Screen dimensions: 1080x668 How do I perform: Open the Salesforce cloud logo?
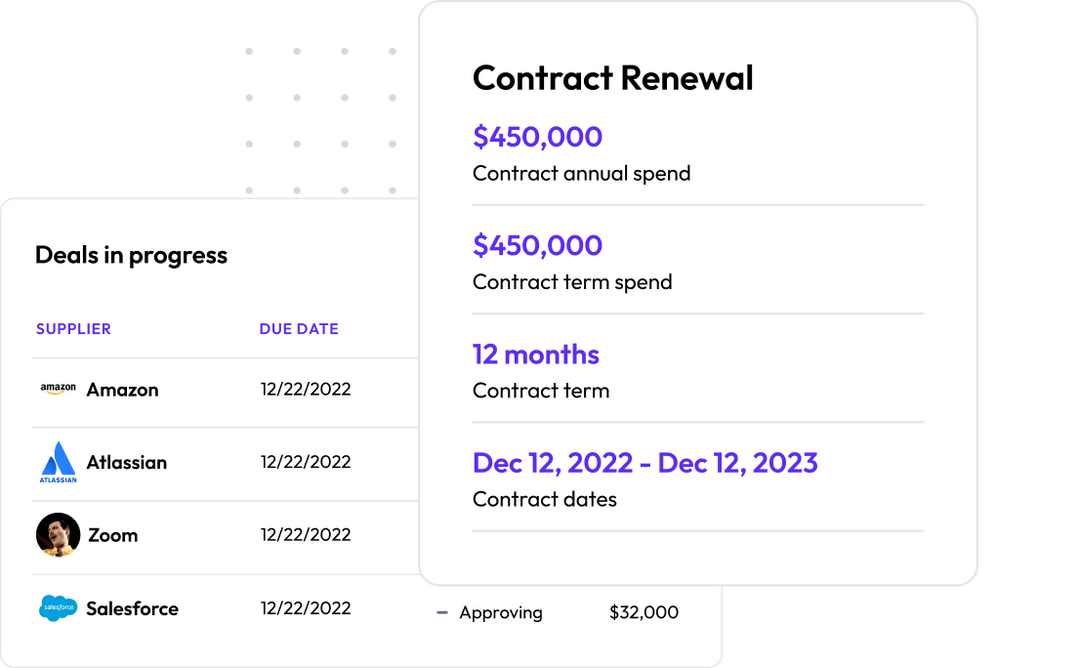pyautogui.click(x=58, y=608)
